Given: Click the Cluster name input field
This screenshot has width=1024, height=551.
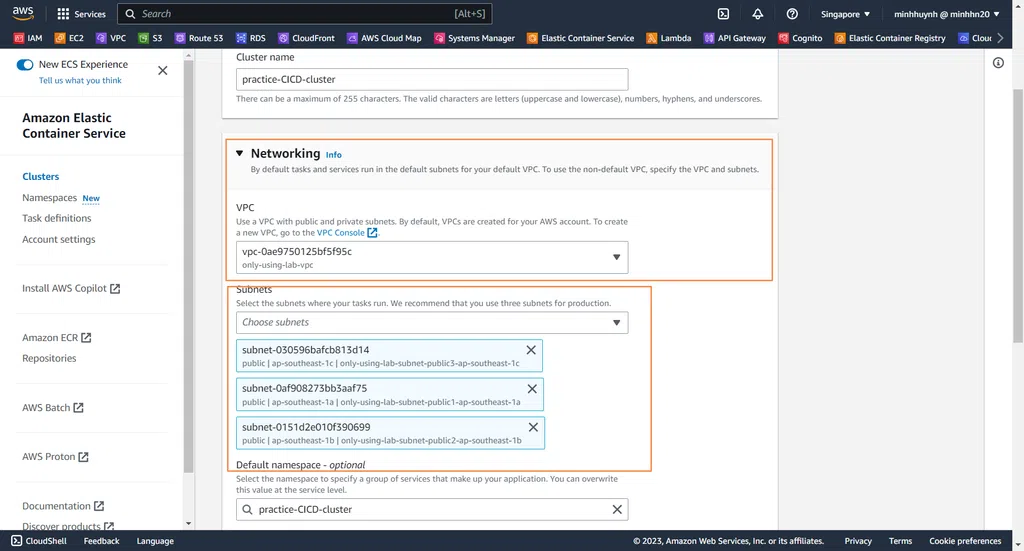Looking at the screenshot, I should [x=432, y=80].
